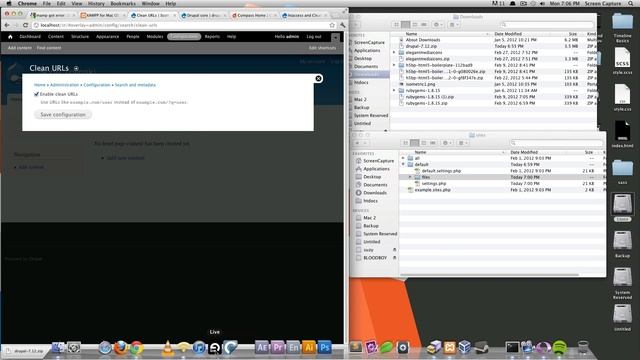Add Clean URLs page to shortcuts
Image resolution: width=640 pixels, height=360 pixels.
coord(76,69)
